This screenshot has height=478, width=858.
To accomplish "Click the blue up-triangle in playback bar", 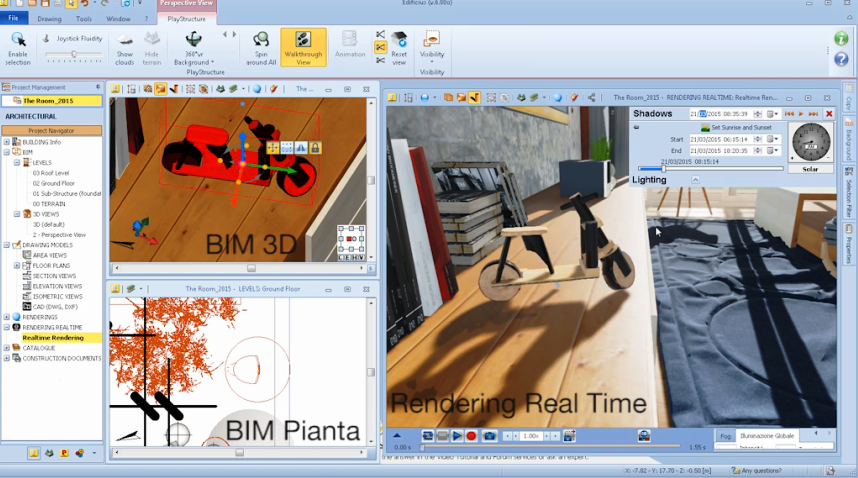I will pyautogui.click(x=397, y=436).
